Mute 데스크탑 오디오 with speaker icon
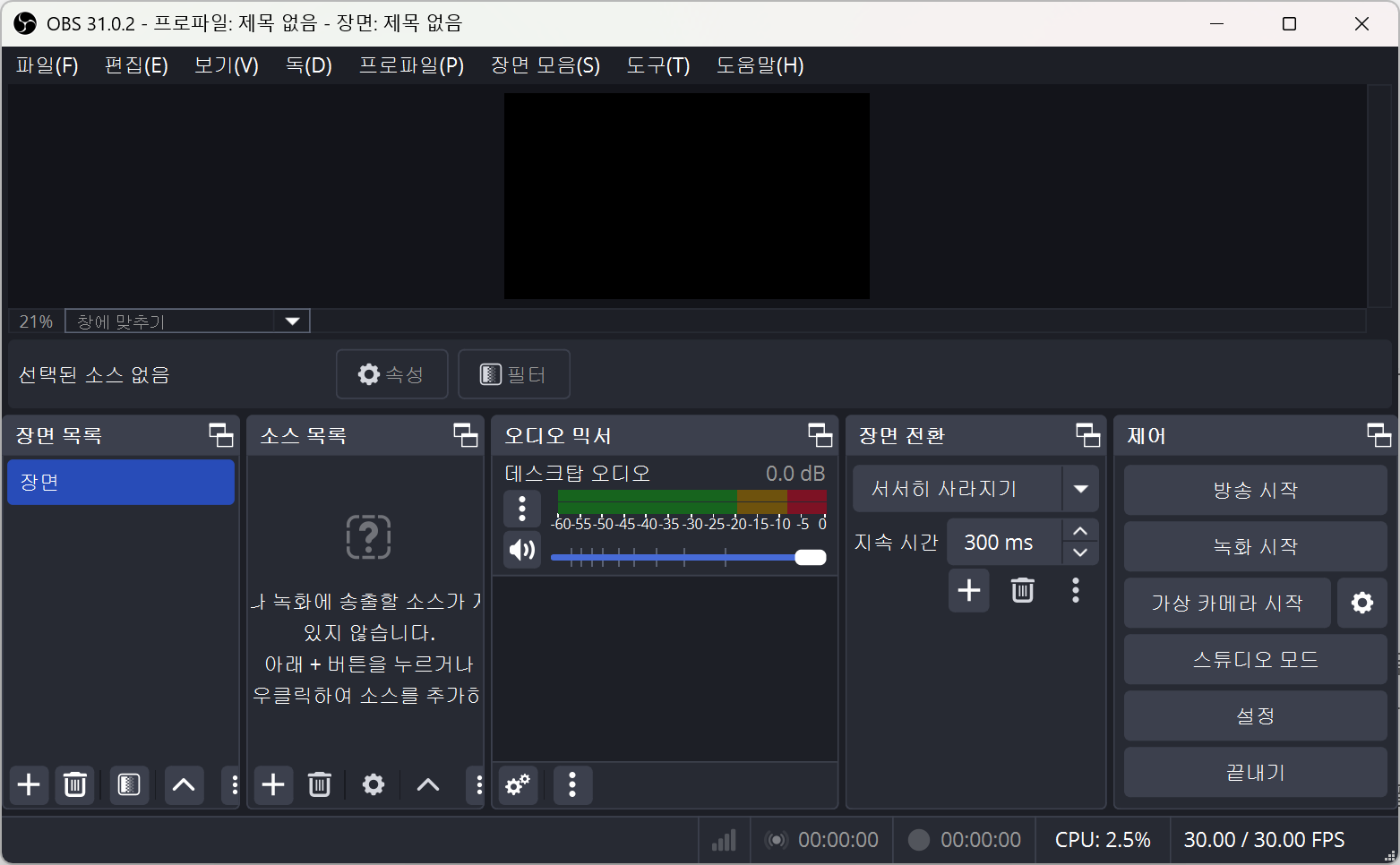 [x=521, y=550]
